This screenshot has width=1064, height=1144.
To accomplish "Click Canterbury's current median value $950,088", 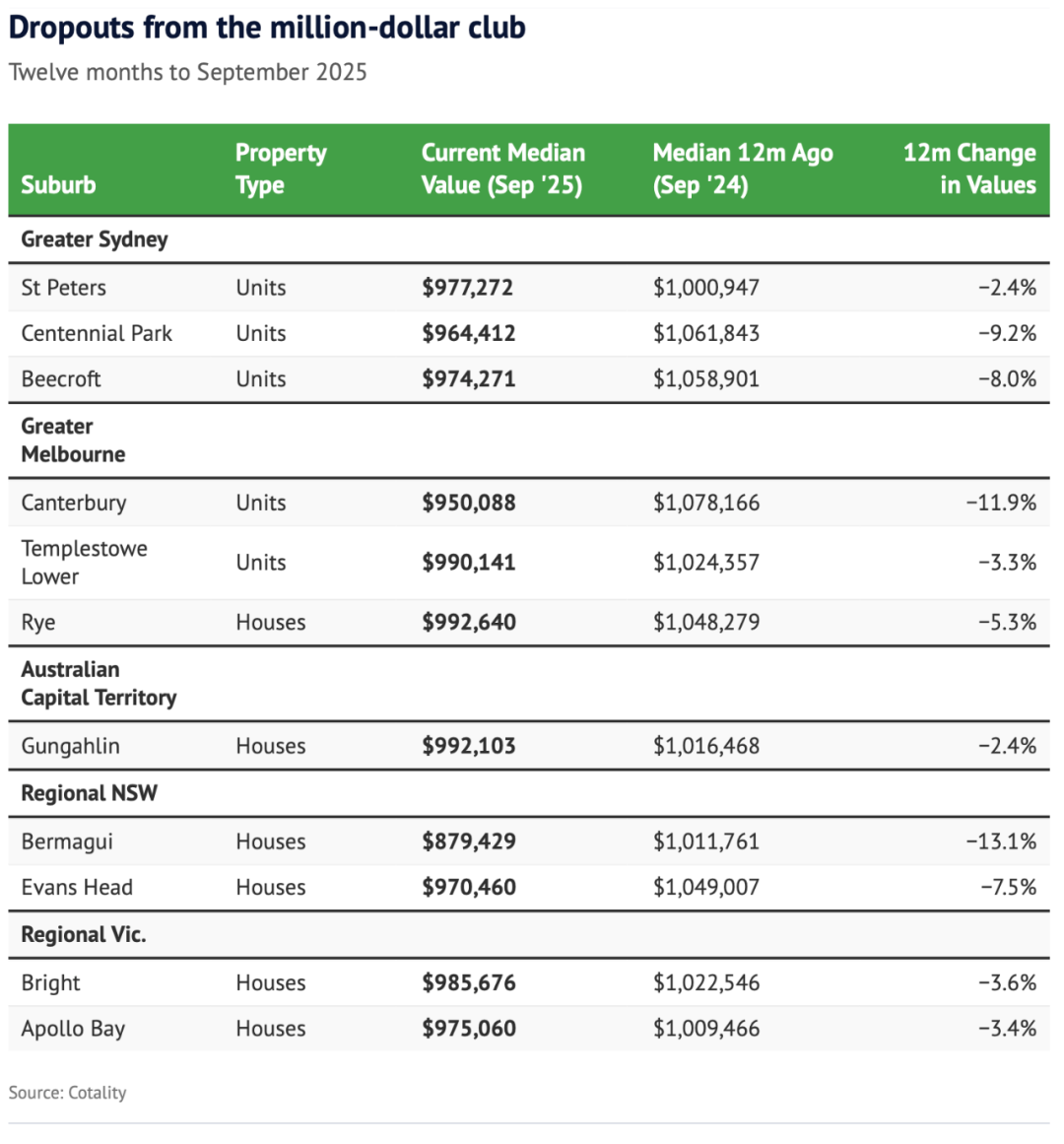I will point(469,503).
